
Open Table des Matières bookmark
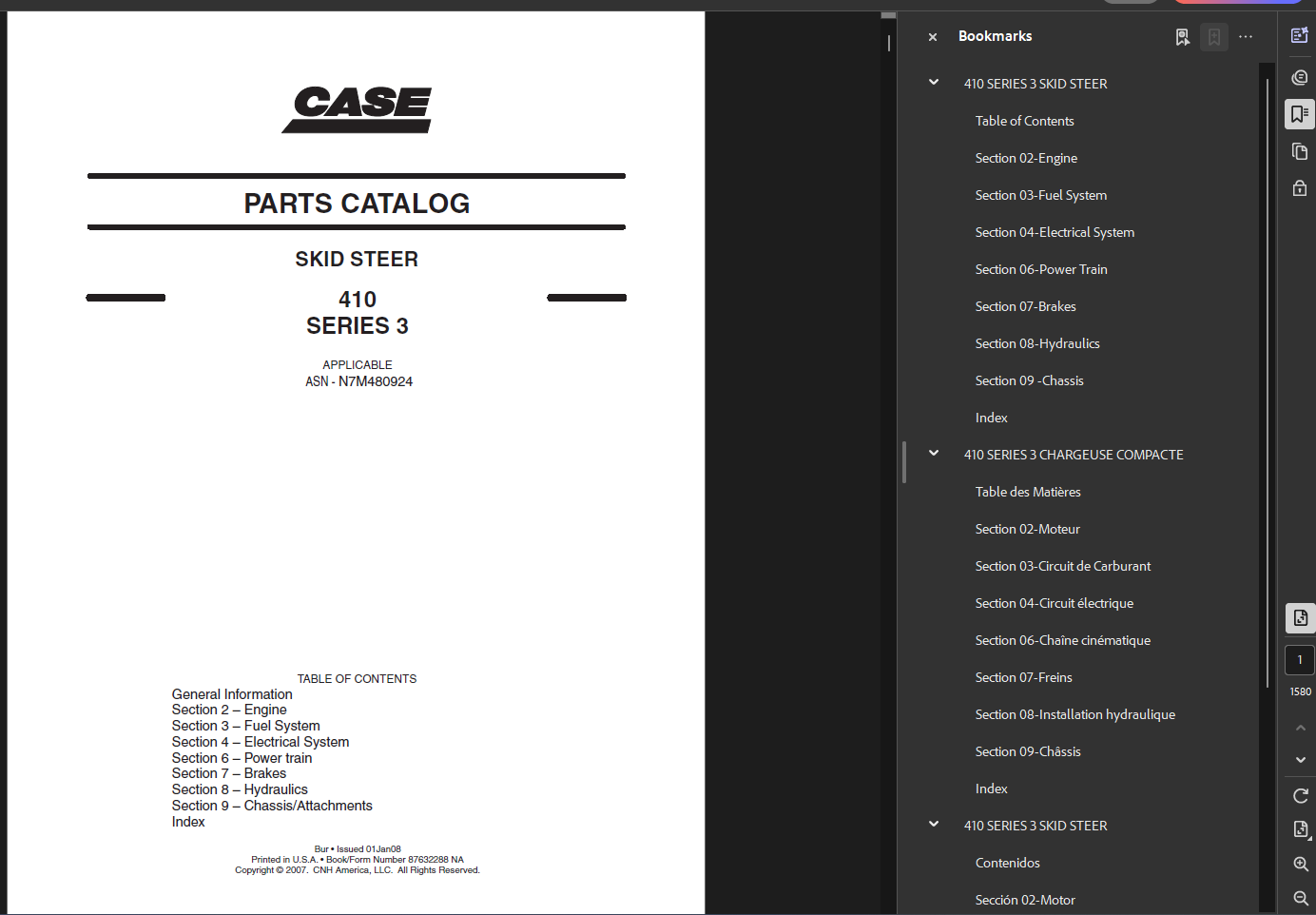click(1028, 492)
